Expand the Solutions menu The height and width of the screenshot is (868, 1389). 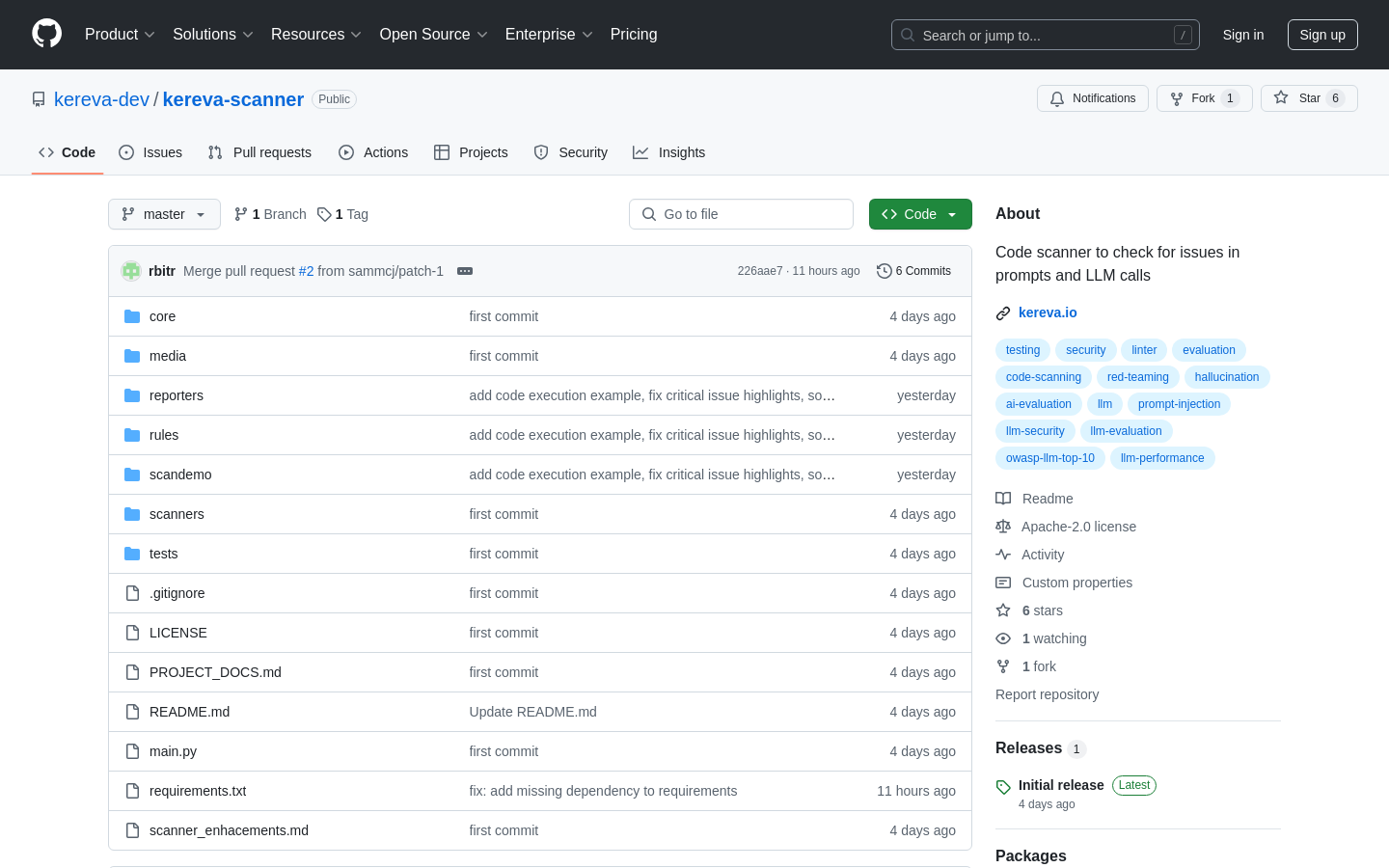[213, 35]
